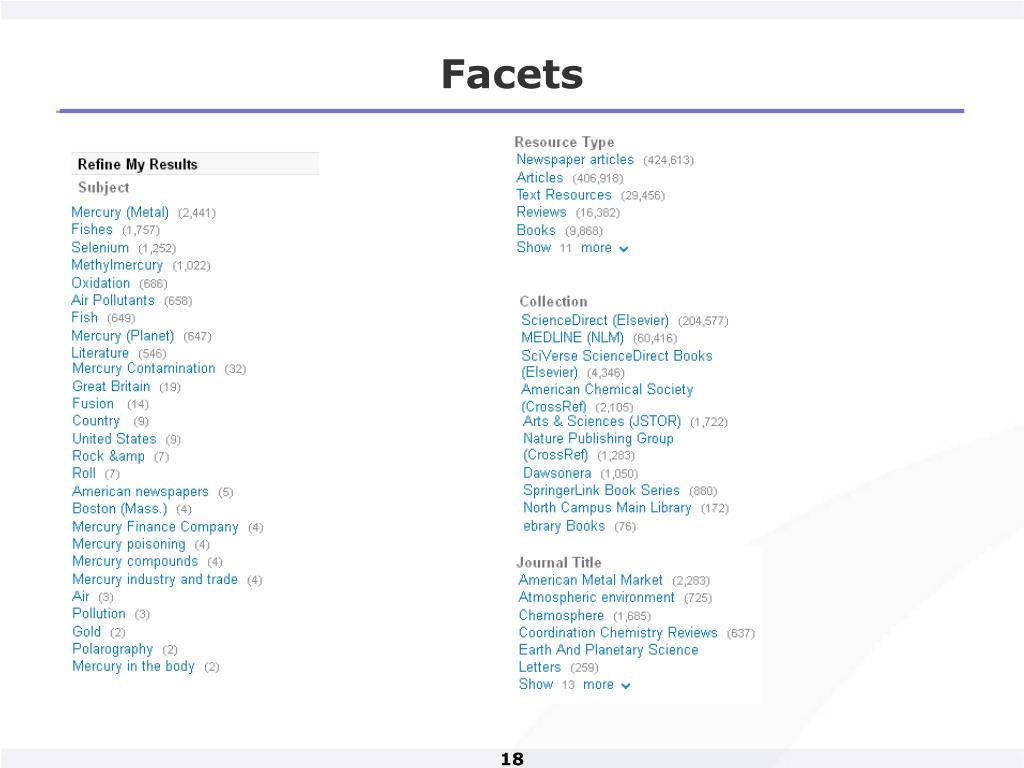
Task: Select Mercury Finance Company subject
Action: 155,526
